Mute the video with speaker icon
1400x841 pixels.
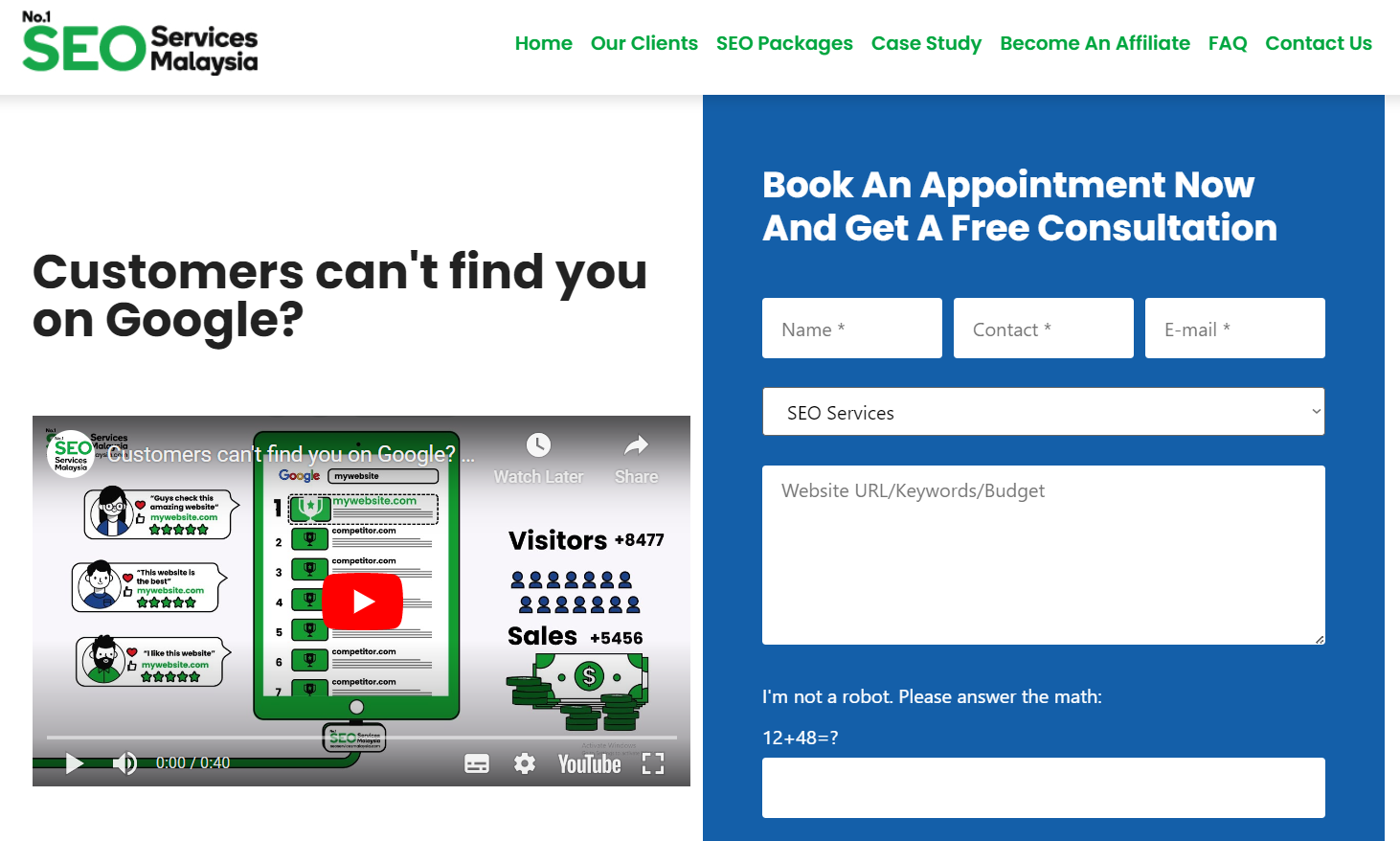tap(124, 763)
